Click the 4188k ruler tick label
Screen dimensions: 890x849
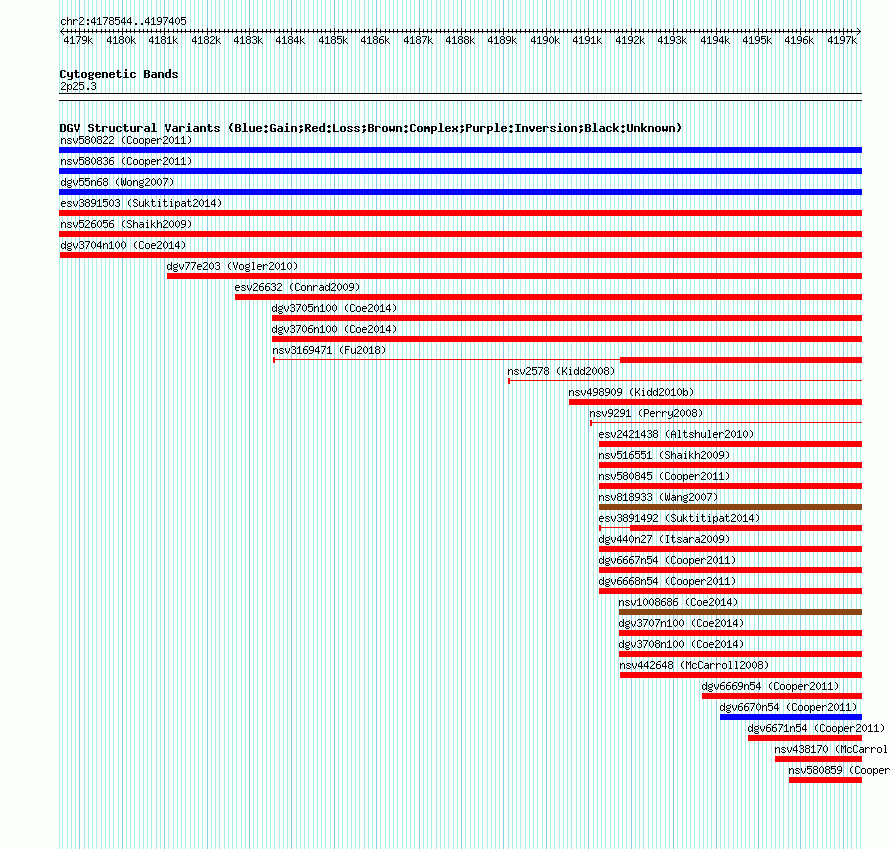(460, 40)
